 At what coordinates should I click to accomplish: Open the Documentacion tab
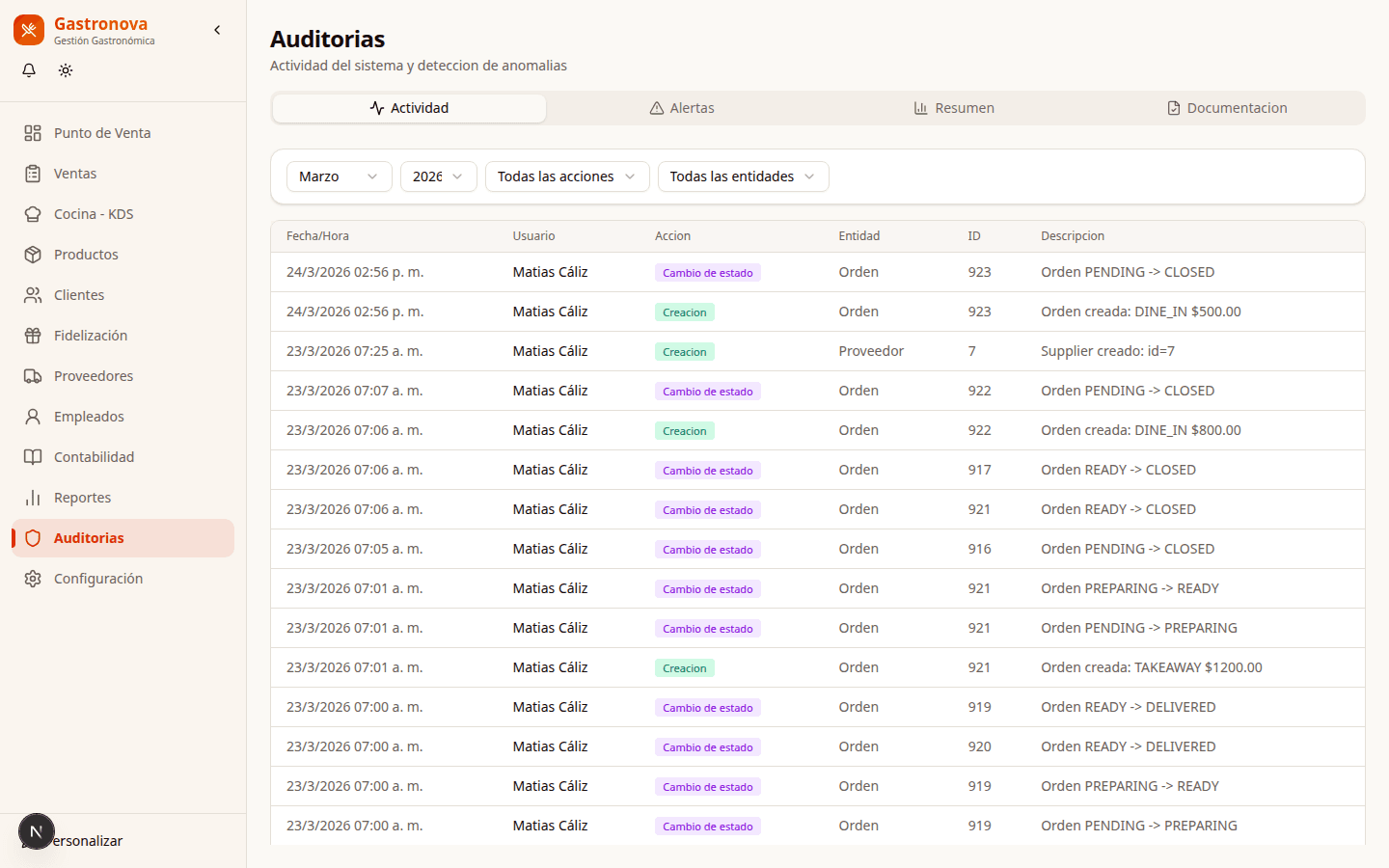coord(1227,108)
